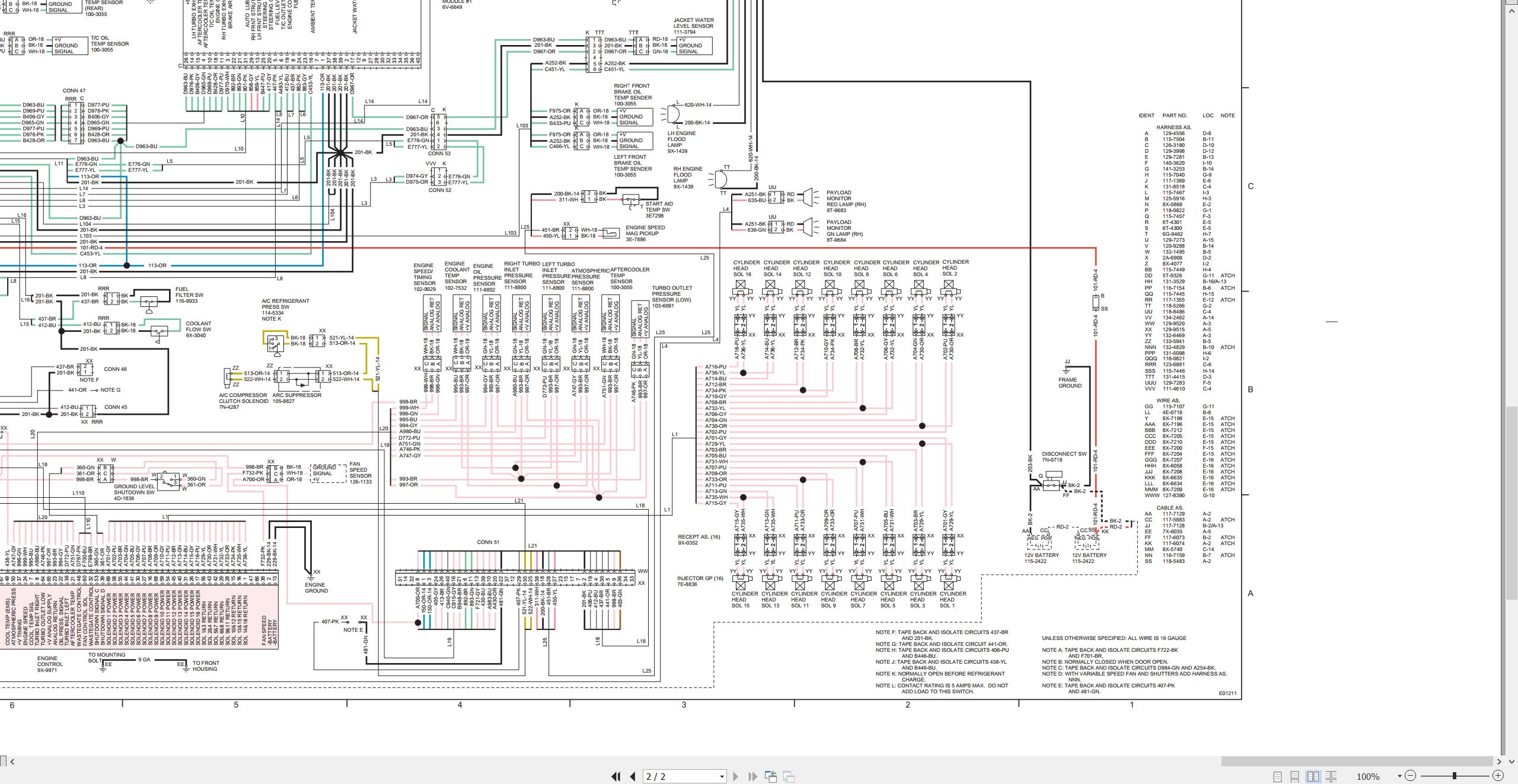1518x784 pixels.
Task: Click the drawing number E01211
Action: pos(1227,693)
